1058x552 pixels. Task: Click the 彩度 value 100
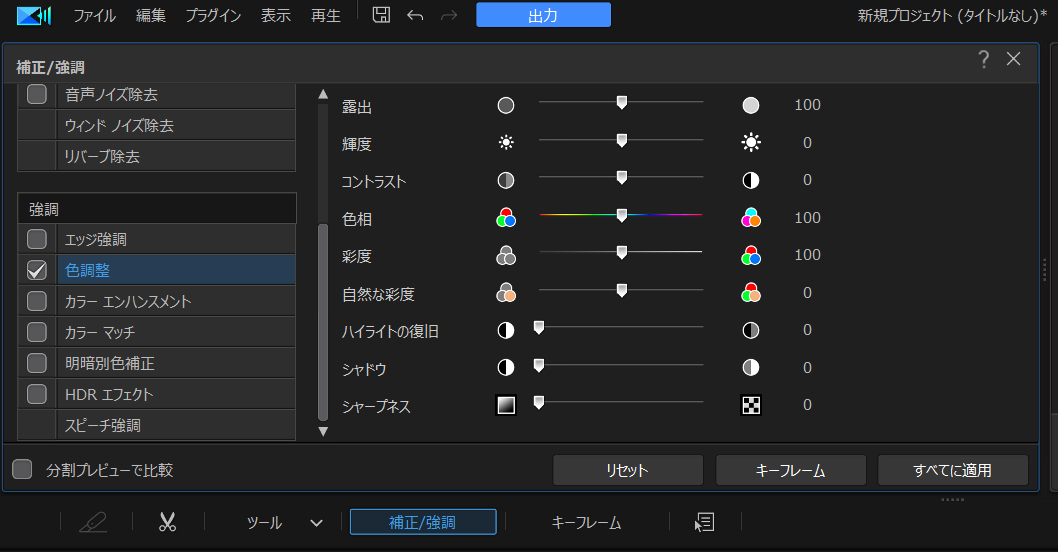[807, 255]
